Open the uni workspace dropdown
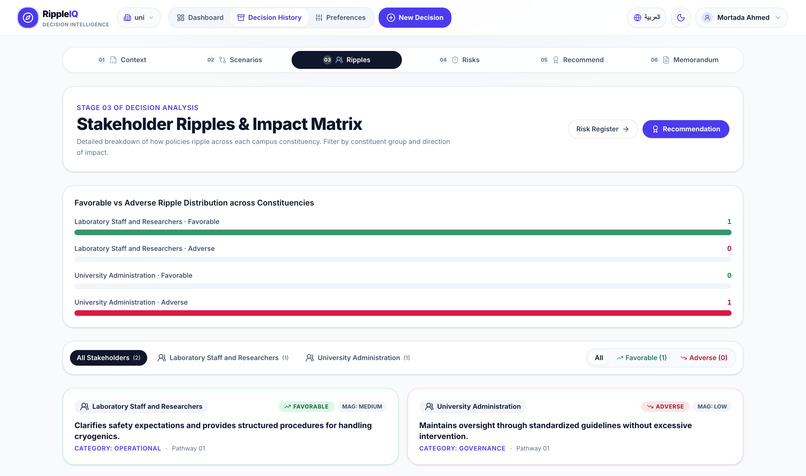The height and width of the screenshot is (476, 806). pyautogui.click(x=139, y=17)
